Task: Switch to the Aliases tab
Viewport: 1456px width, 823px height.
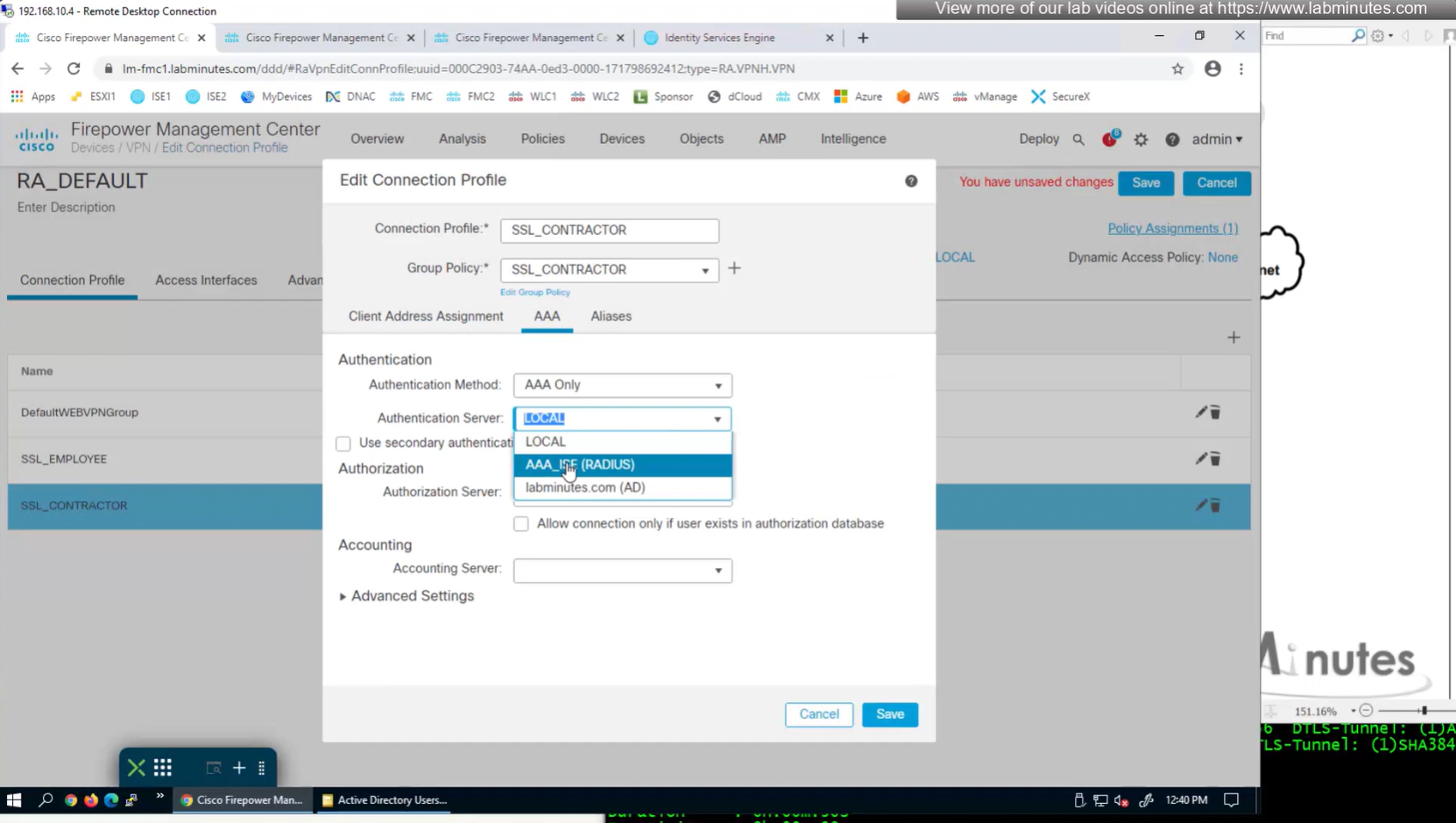Action: click(x=611, y=316)
